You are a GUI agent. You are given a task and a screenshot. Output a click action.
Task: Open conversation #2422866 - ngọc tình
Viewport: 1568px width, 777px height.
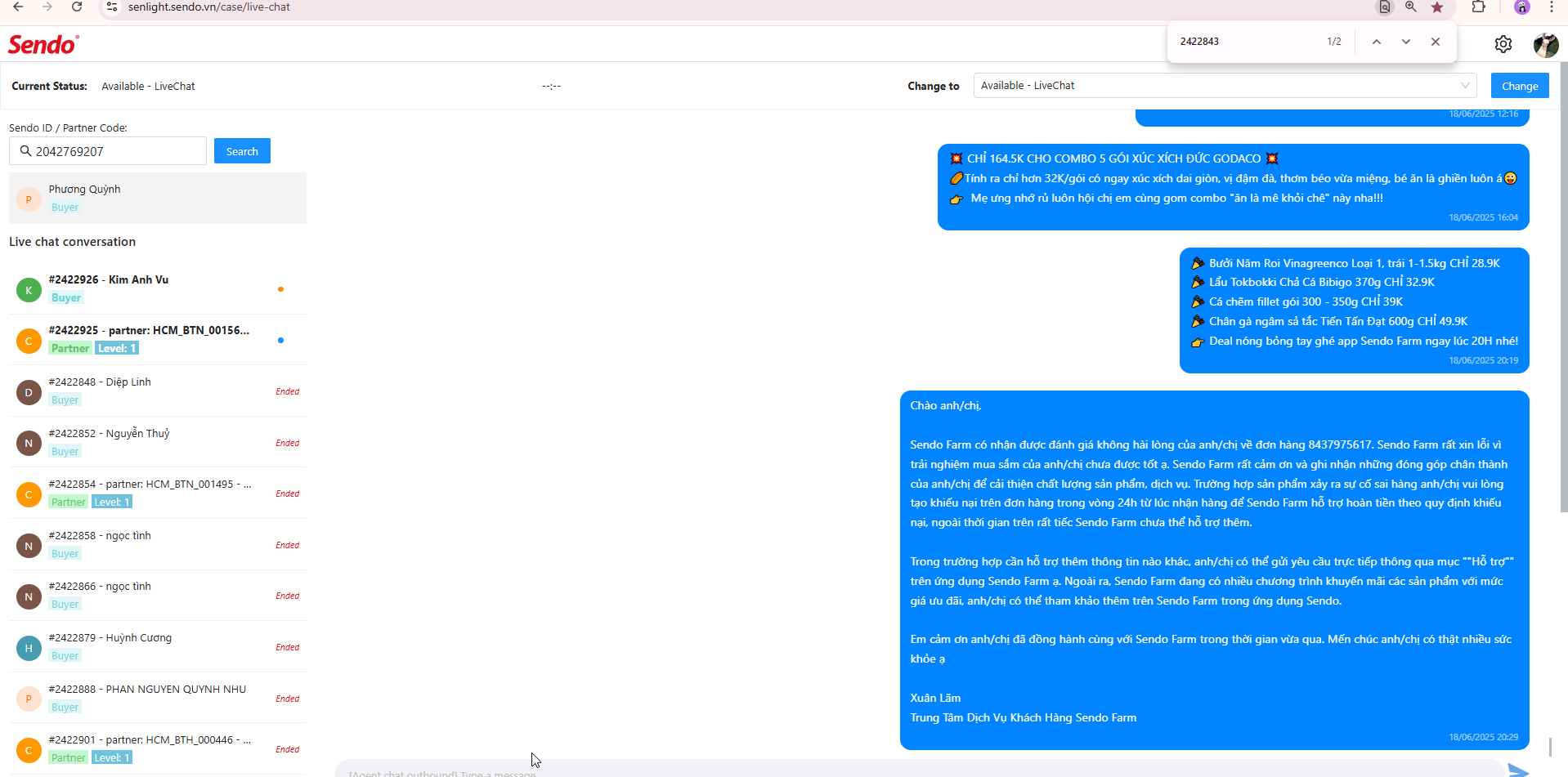pyautogui.click(x=158, y=596)
